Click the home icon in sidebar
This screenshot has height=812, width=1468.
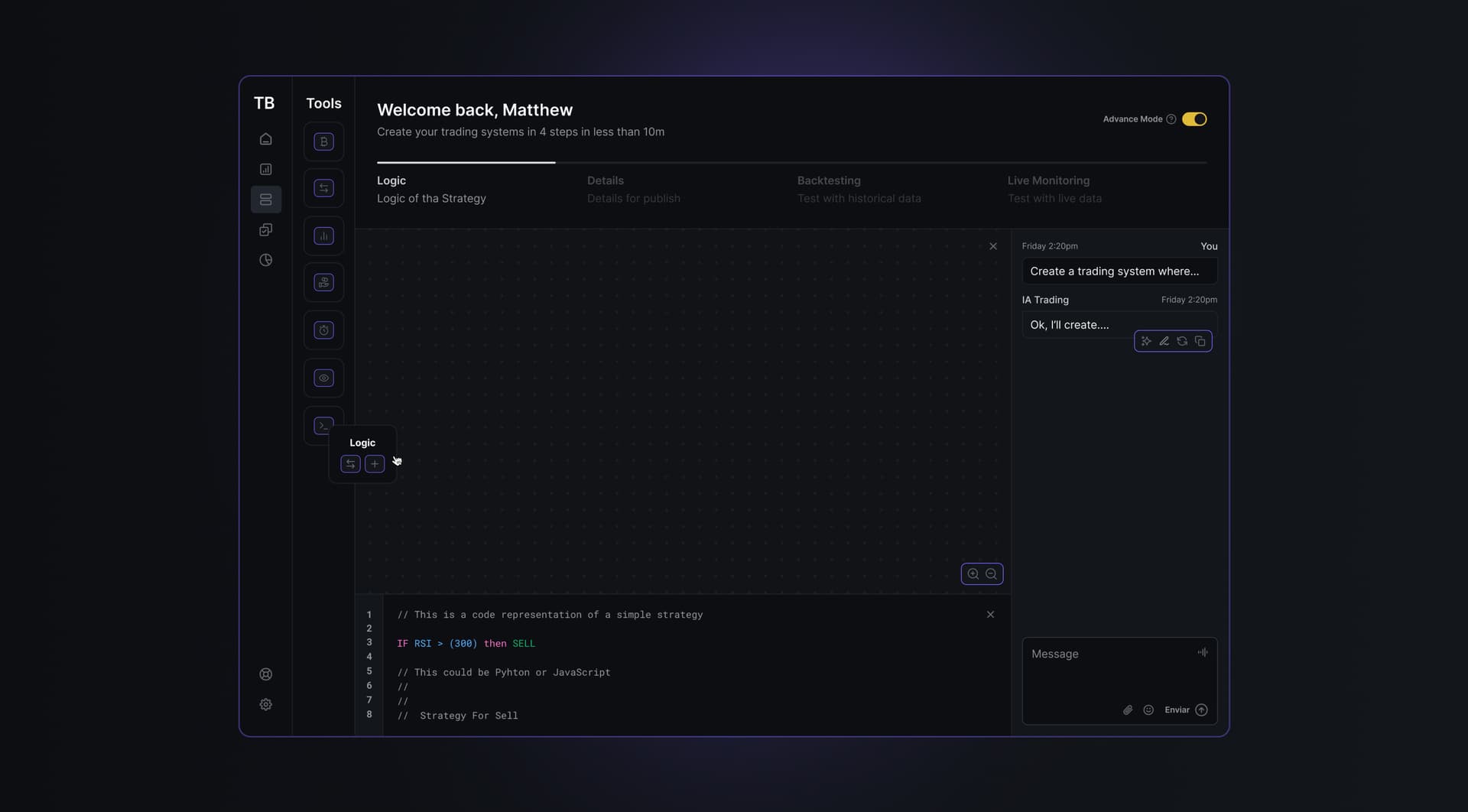pos(265,139)
